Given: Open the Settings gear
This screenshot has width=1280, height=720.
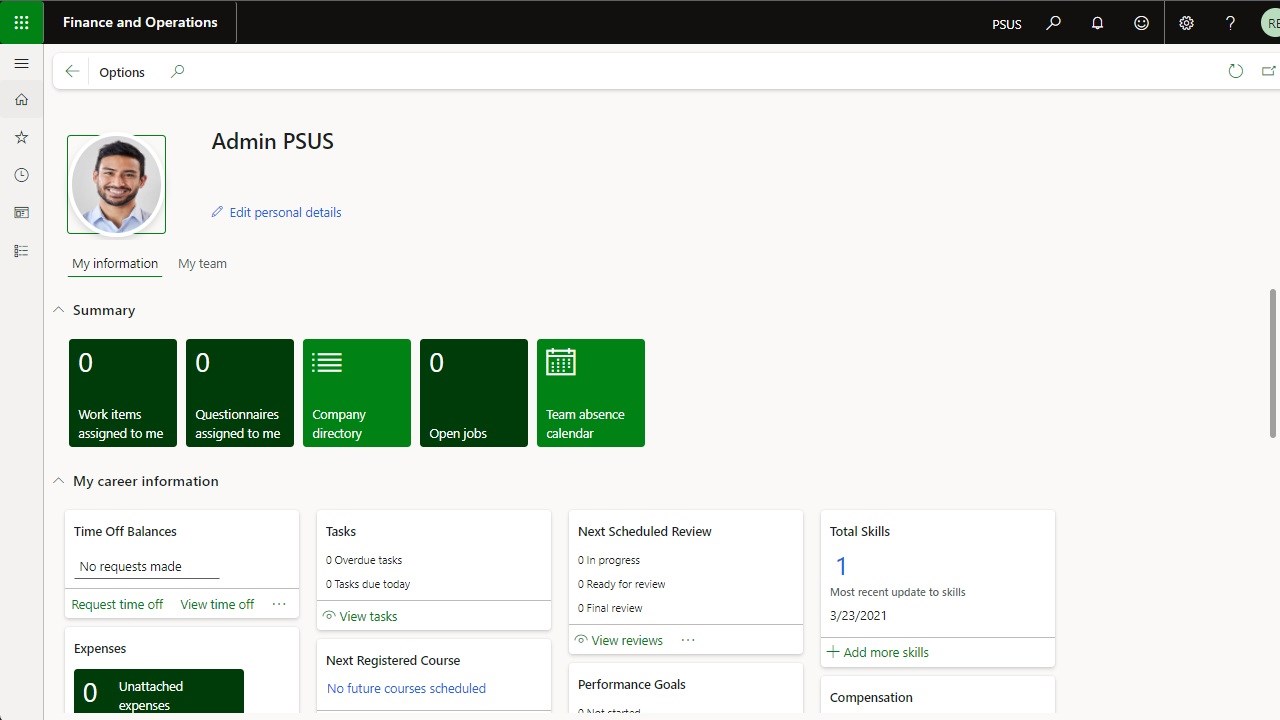Looking at the screenshot, I should (x=1186, y=23).
